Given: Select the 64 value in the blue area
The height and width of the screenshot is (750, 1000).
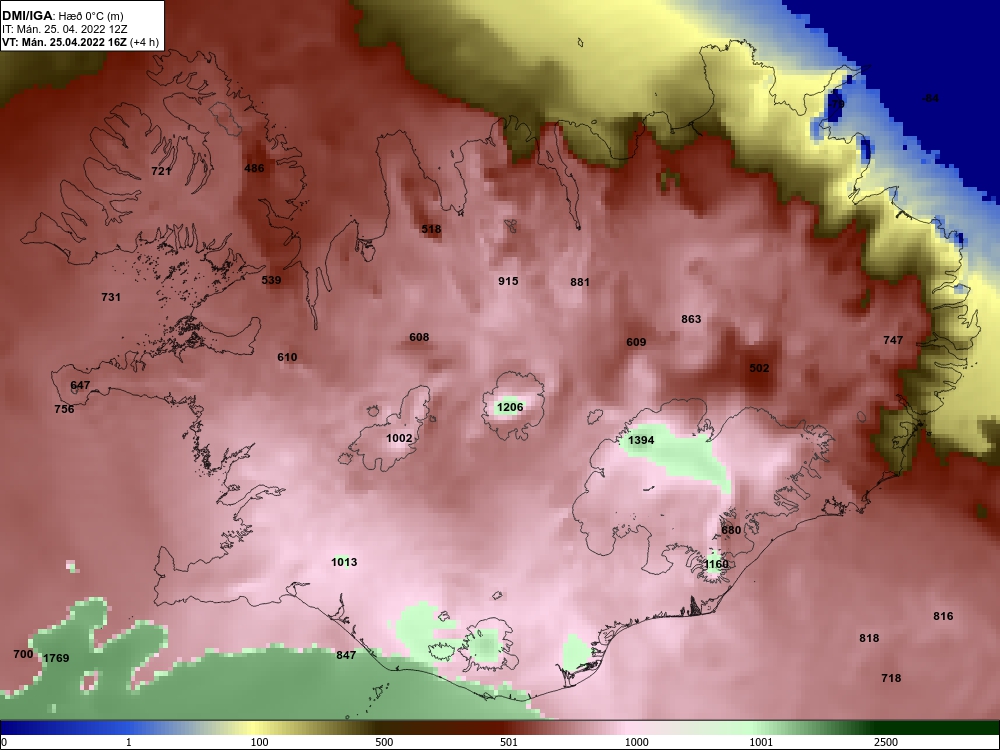Looking at the screenshot, I should tap(932, 98).
